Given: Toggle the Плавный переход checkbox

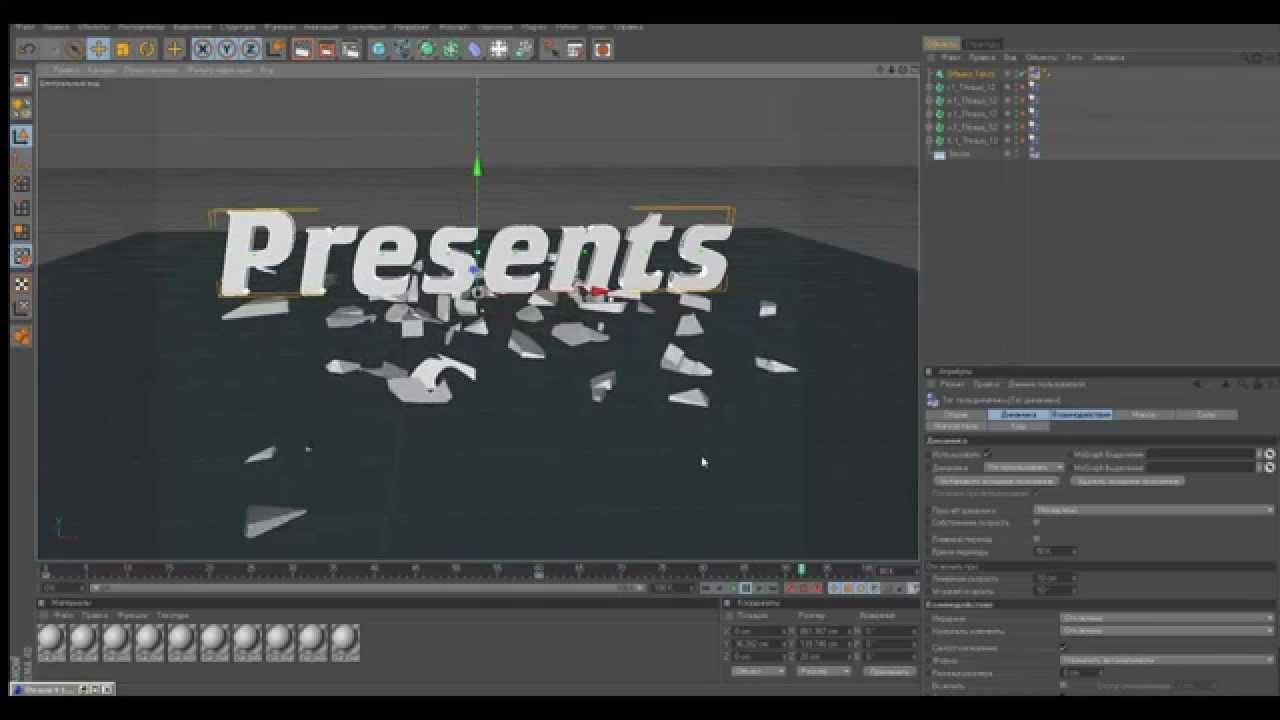Looking at the screenshot, I should click(1036, 538).
